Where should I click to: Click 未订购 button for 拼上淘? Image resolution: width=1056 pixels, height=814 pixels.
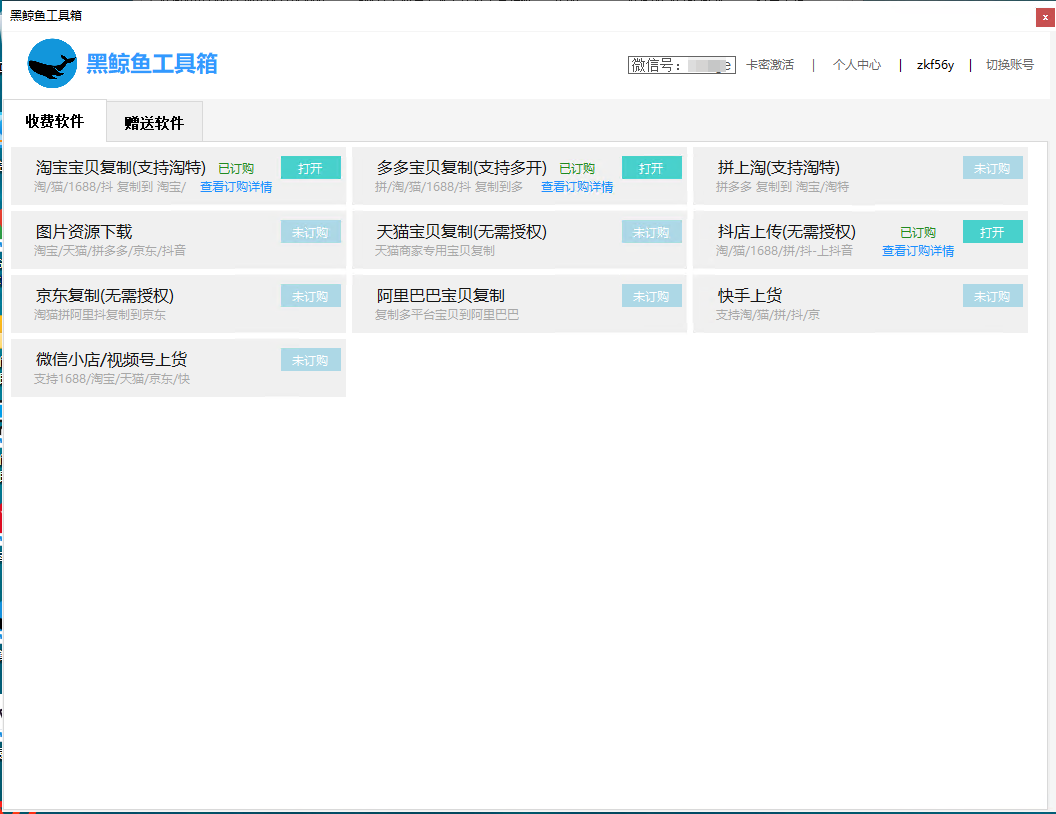click(x=992, y=168)
